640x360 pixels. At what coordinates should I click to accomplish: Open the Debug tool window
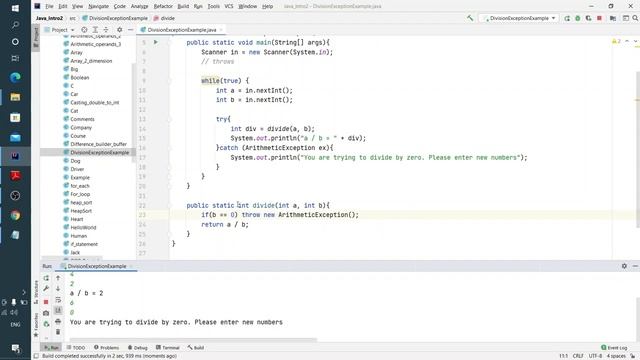pos(138,348)
